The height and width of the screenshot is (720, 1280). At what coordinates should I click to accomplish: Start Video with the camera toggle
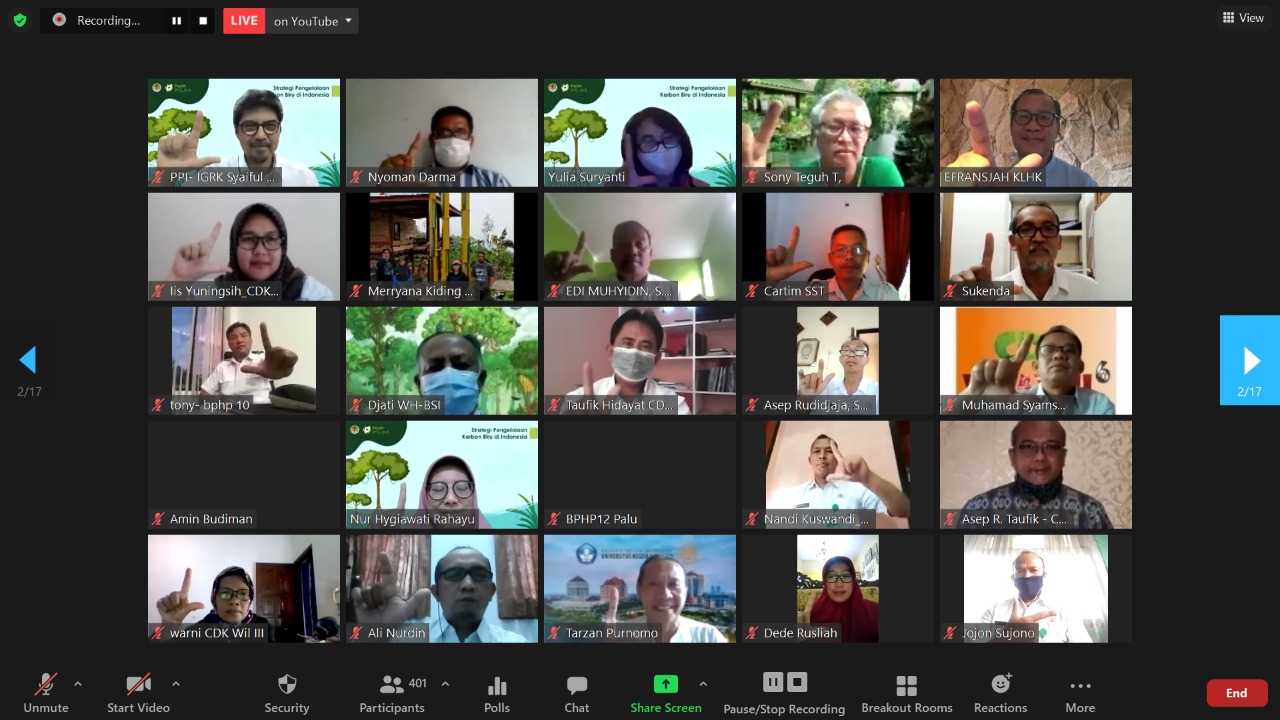coord(138,692)
